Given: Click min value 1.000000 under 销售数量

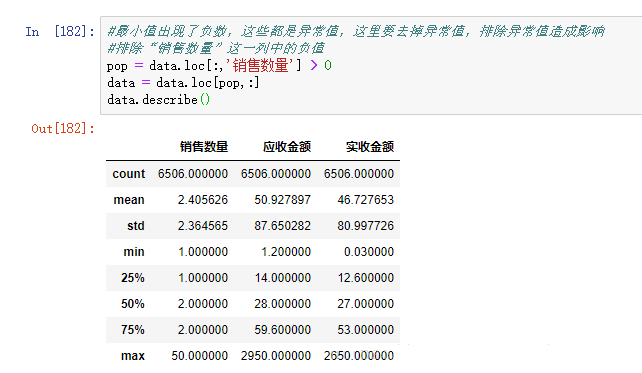Looking at the screenshot, I should pos(203,252).
